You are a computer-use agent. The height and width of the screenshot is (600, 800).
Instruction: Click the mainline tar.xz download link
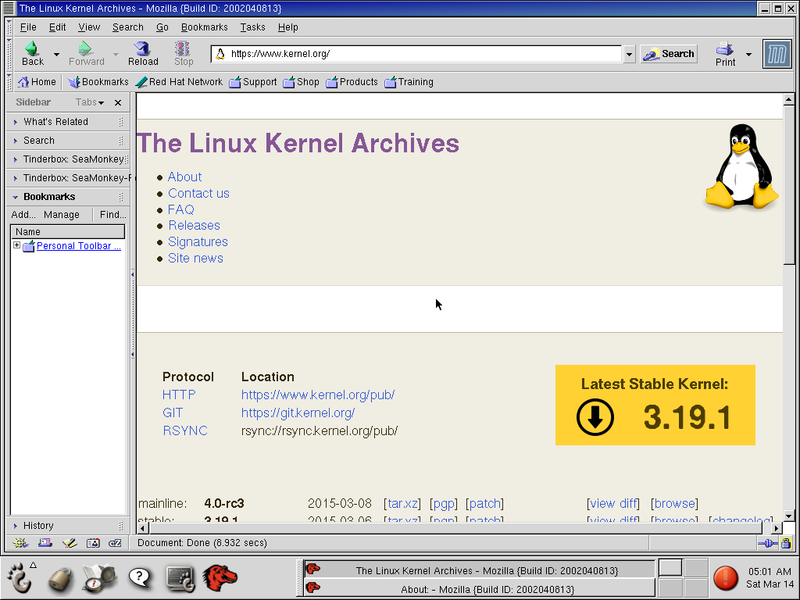(x=402, y=503)
